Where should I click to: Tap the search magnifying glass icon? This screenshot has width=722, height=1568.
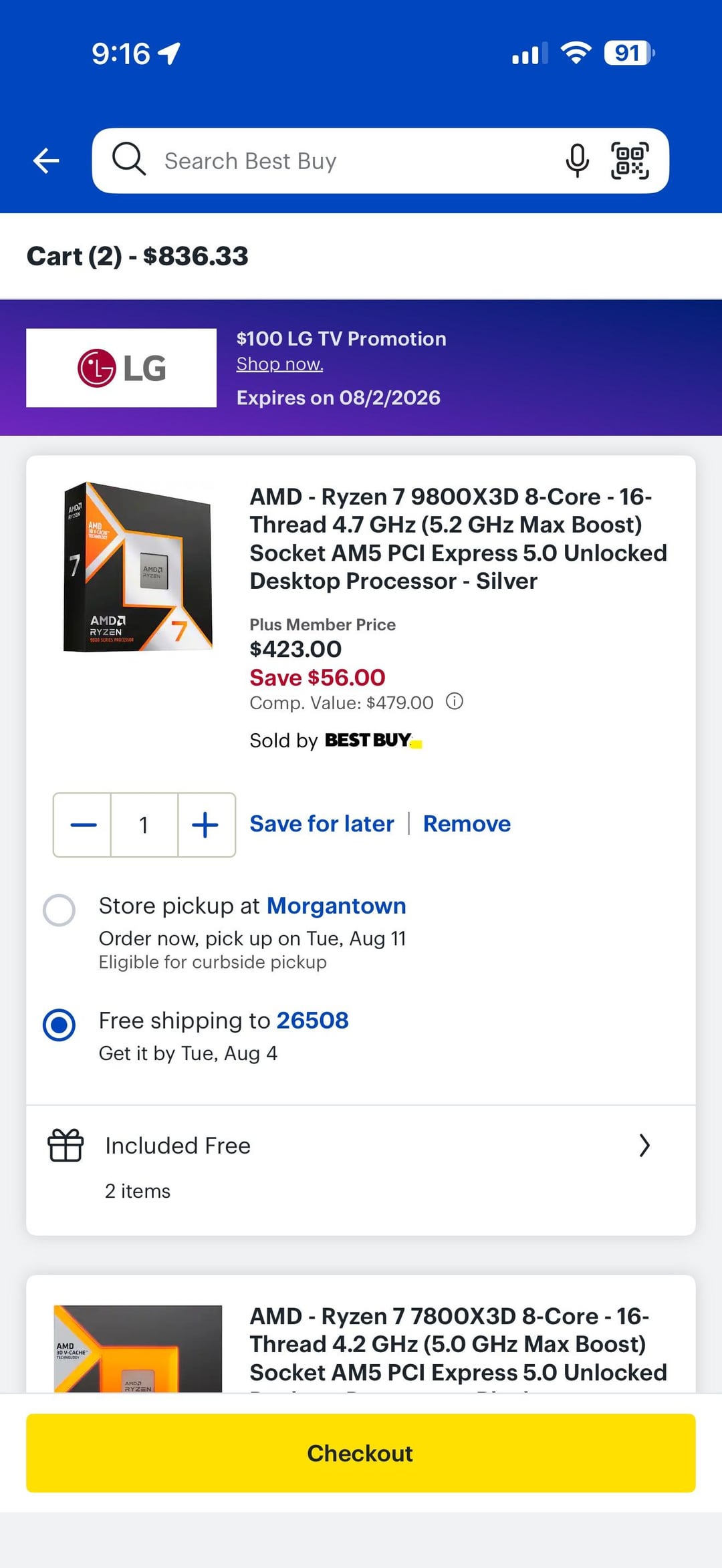pos(128,160)
